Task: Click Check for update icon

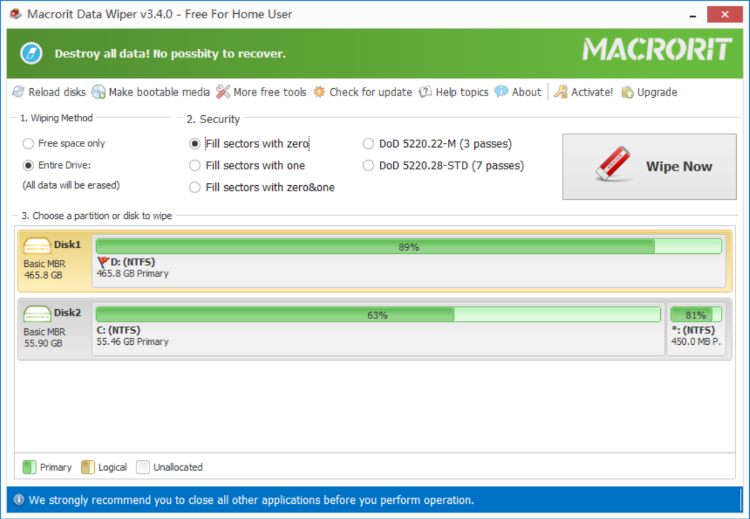Action: click(x=319, y=92)
